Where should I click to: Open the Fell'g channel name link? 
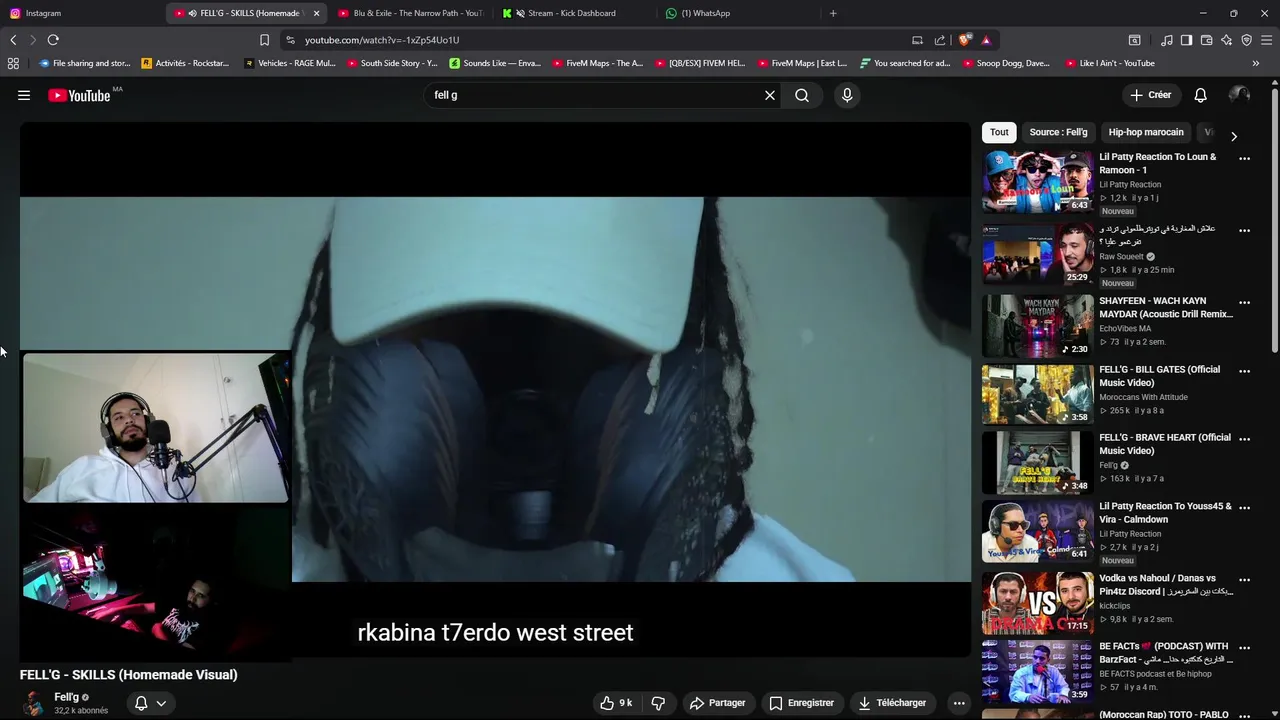tap(66, 697)
